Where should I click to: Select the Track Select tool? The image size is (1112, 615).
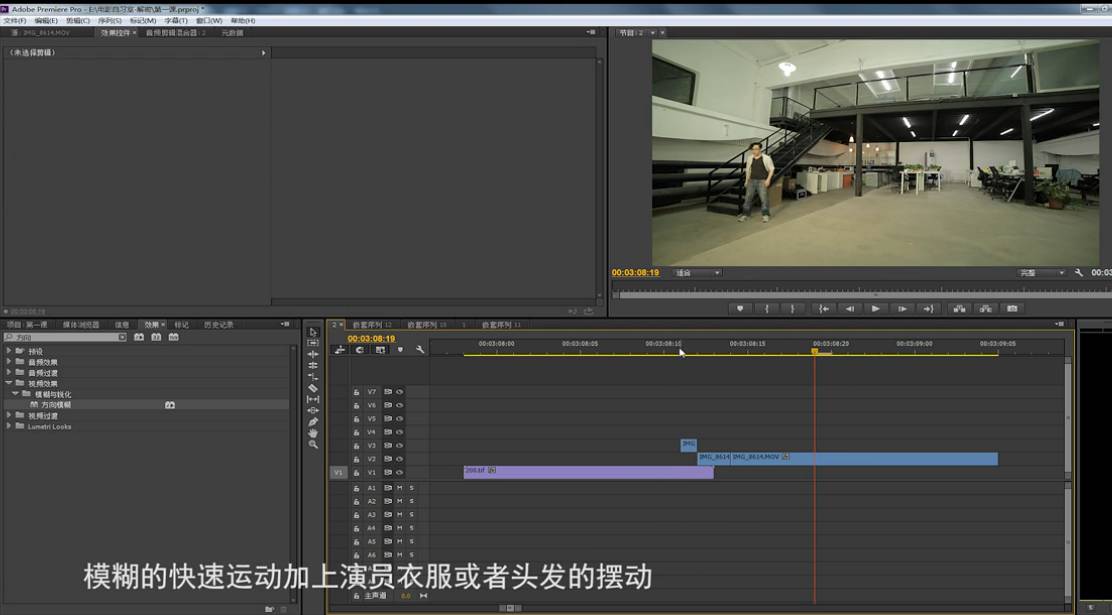click(313, 343)
